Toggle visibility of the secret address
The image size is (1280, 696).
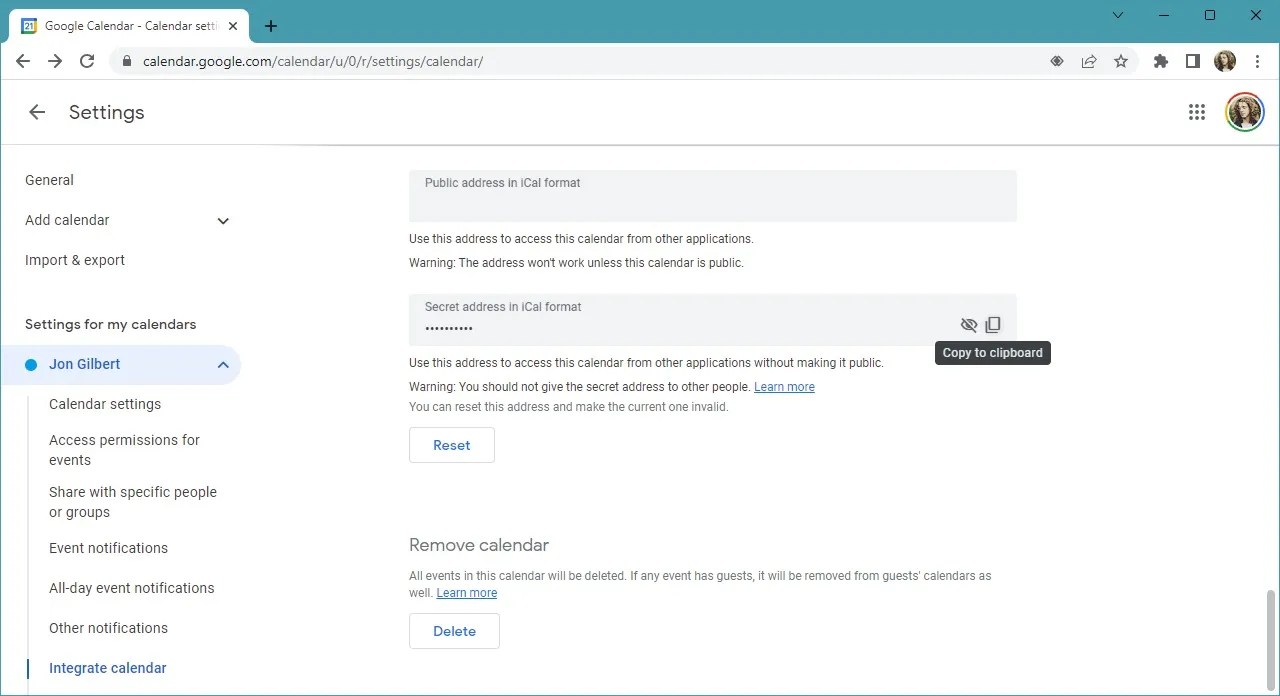968,325
